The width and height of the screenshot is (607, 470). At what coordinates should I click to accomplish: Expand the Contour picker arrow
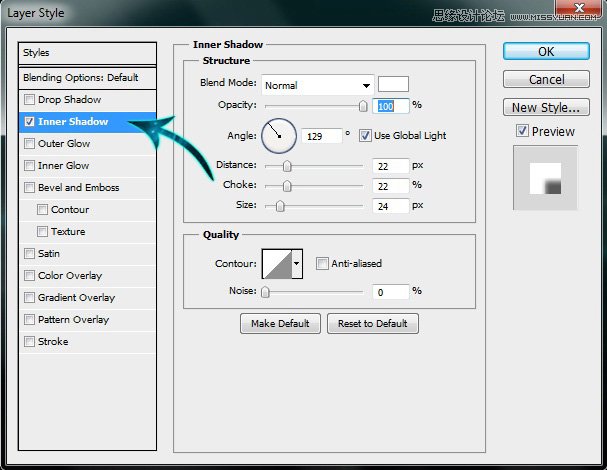point(296,264)
